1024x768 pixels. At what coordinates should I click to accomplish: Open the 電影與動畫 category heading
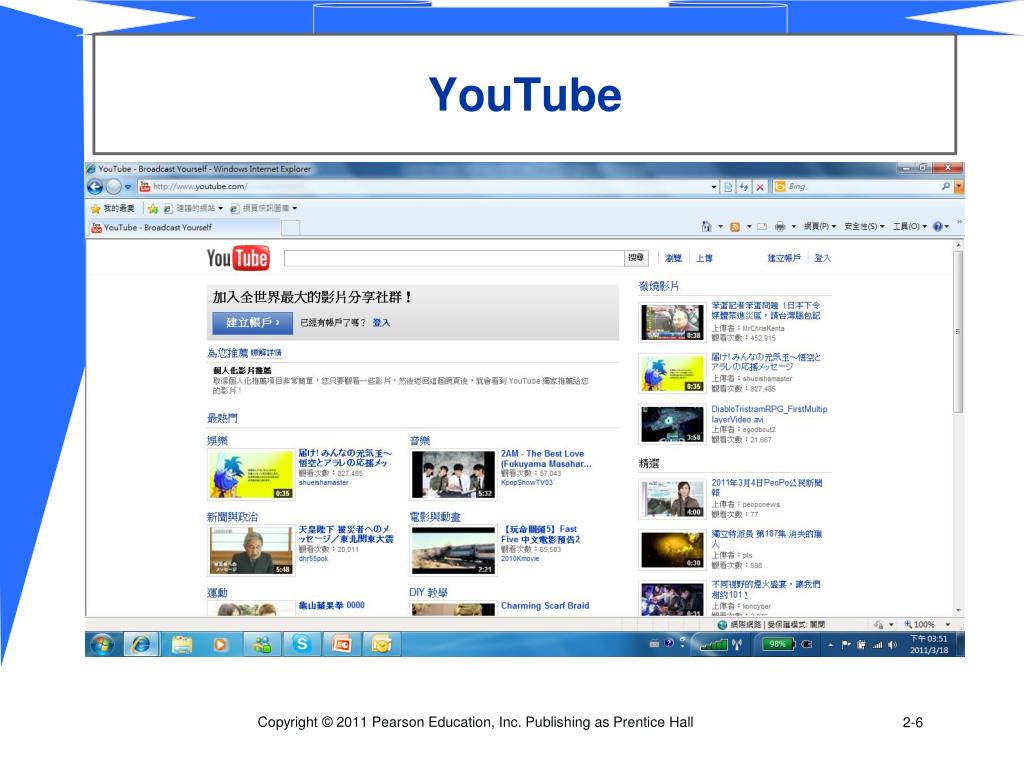click(435, 517)
